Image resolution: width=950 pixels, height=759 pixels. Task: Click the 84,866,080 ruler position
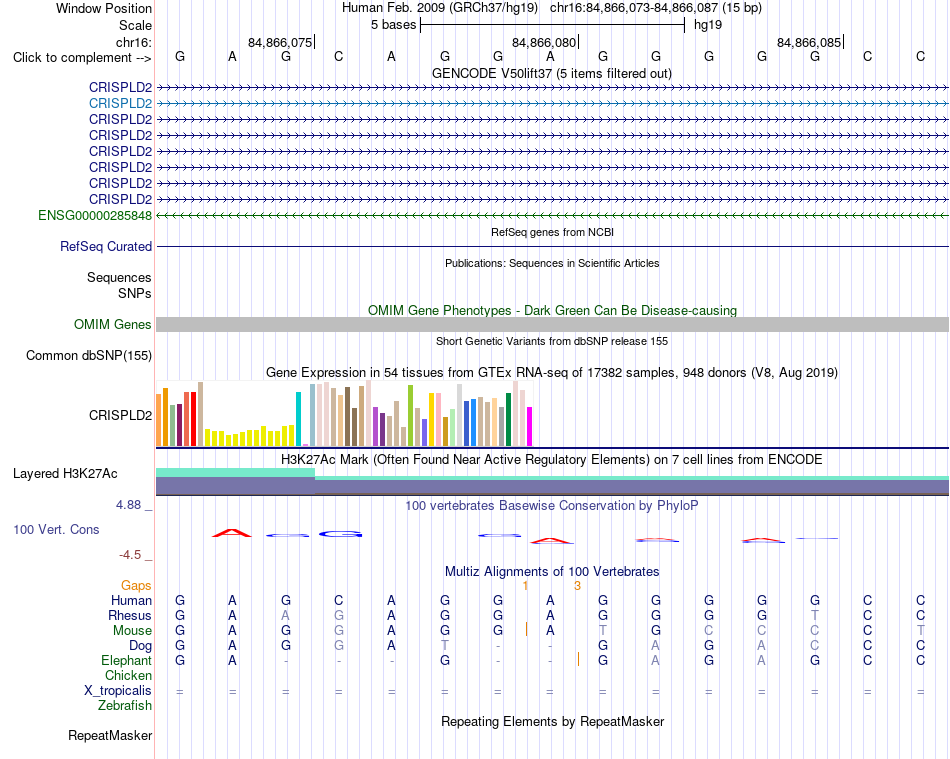[544, 42]
